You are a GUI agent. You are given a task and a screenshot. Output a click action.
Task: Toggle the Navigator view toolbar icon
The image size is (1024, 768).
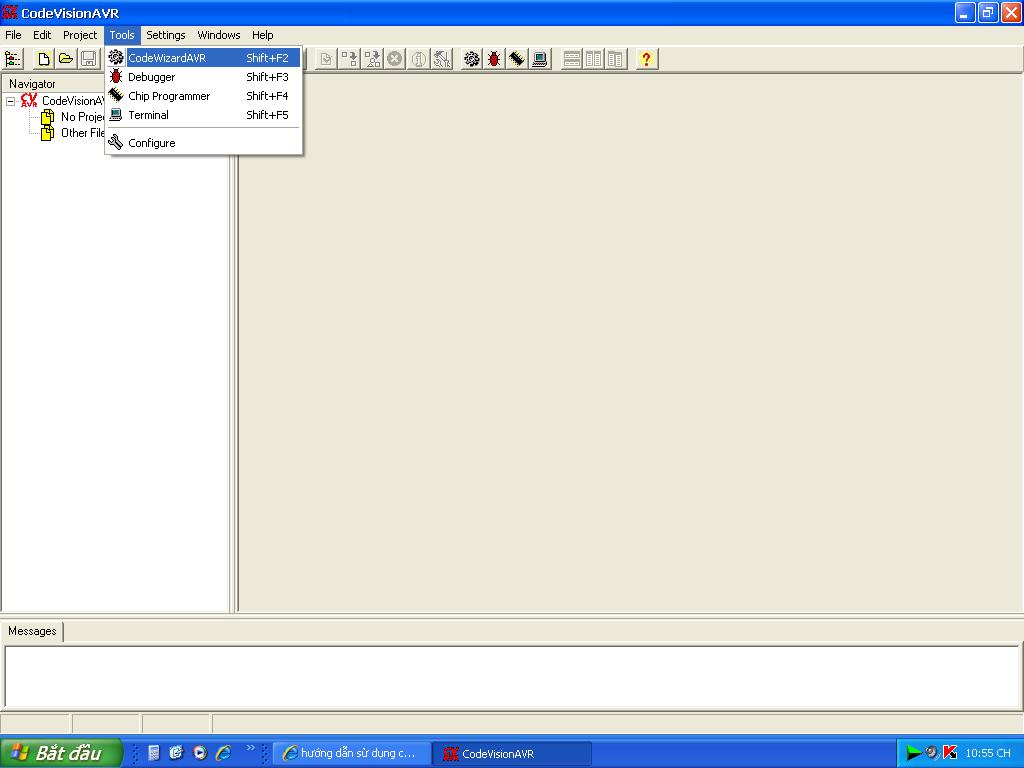13,59
